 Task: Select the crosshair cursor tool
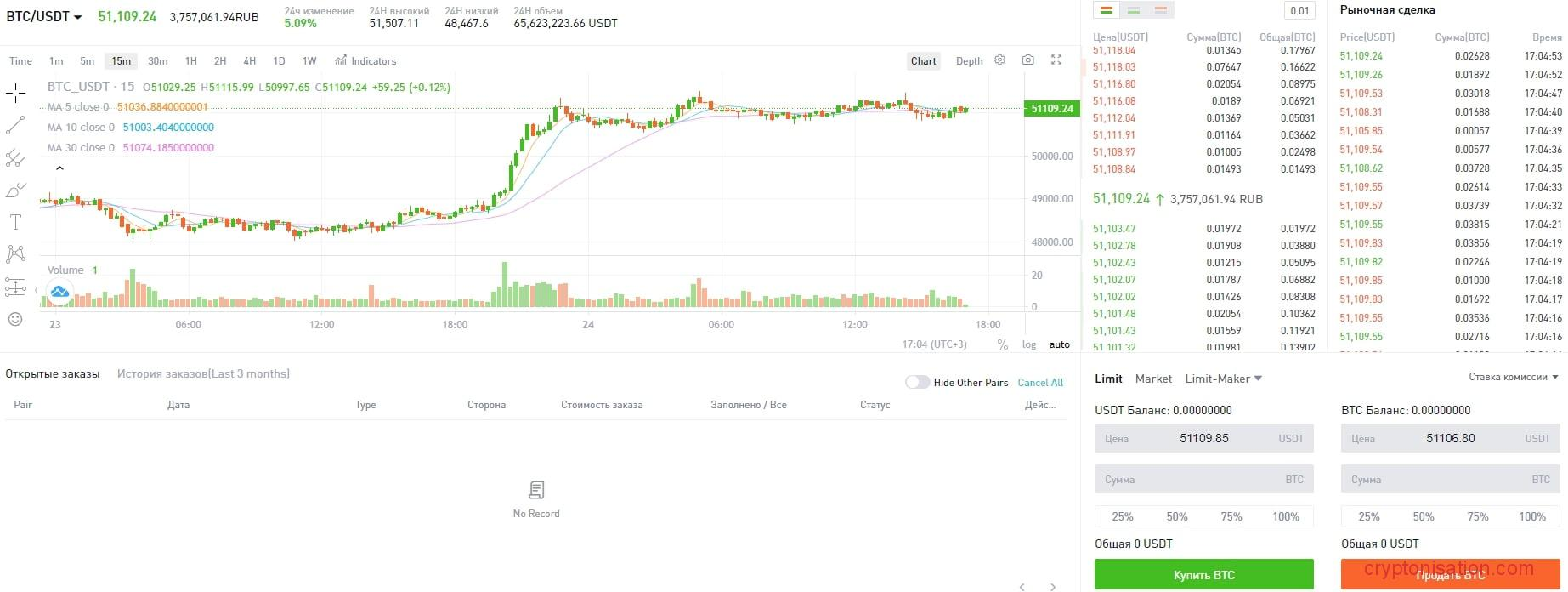coord(15,93)
